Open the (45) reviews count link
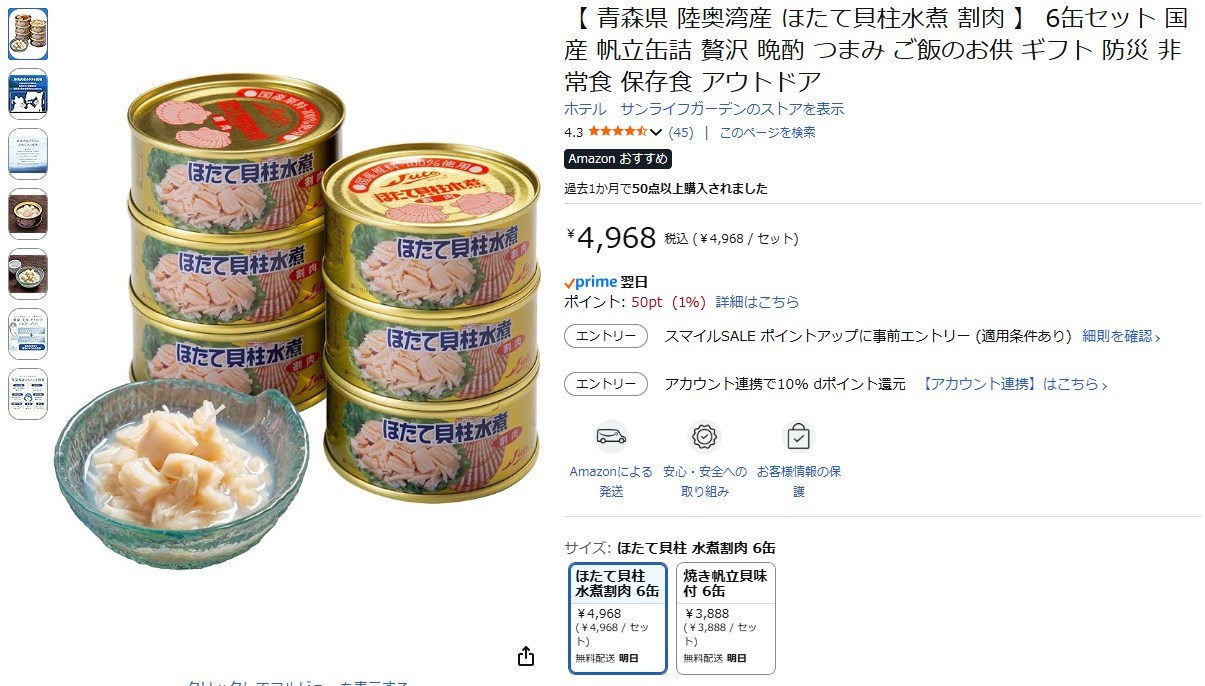 681,132
